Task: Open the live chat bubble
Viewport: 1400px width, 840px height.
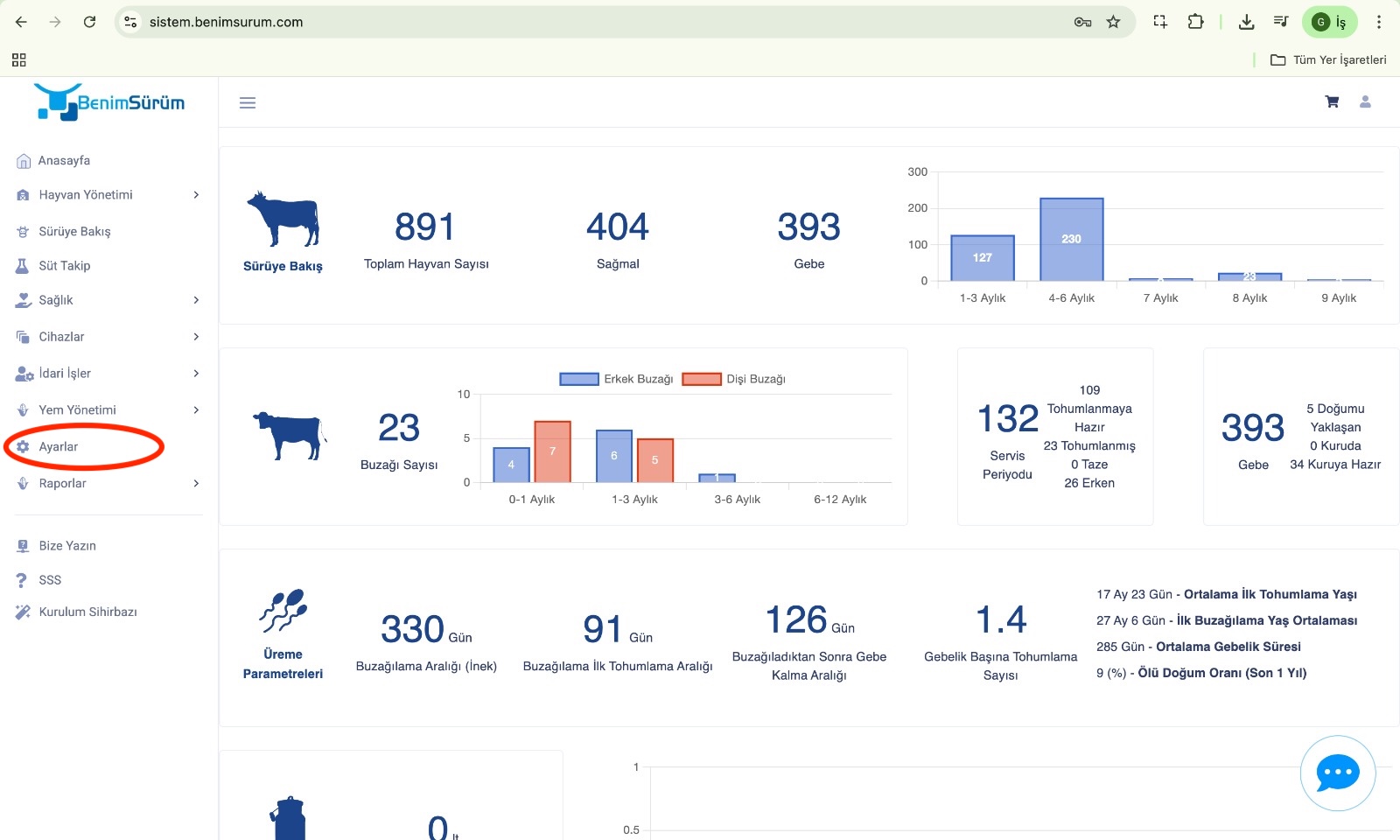Action: coord(1338,773)
